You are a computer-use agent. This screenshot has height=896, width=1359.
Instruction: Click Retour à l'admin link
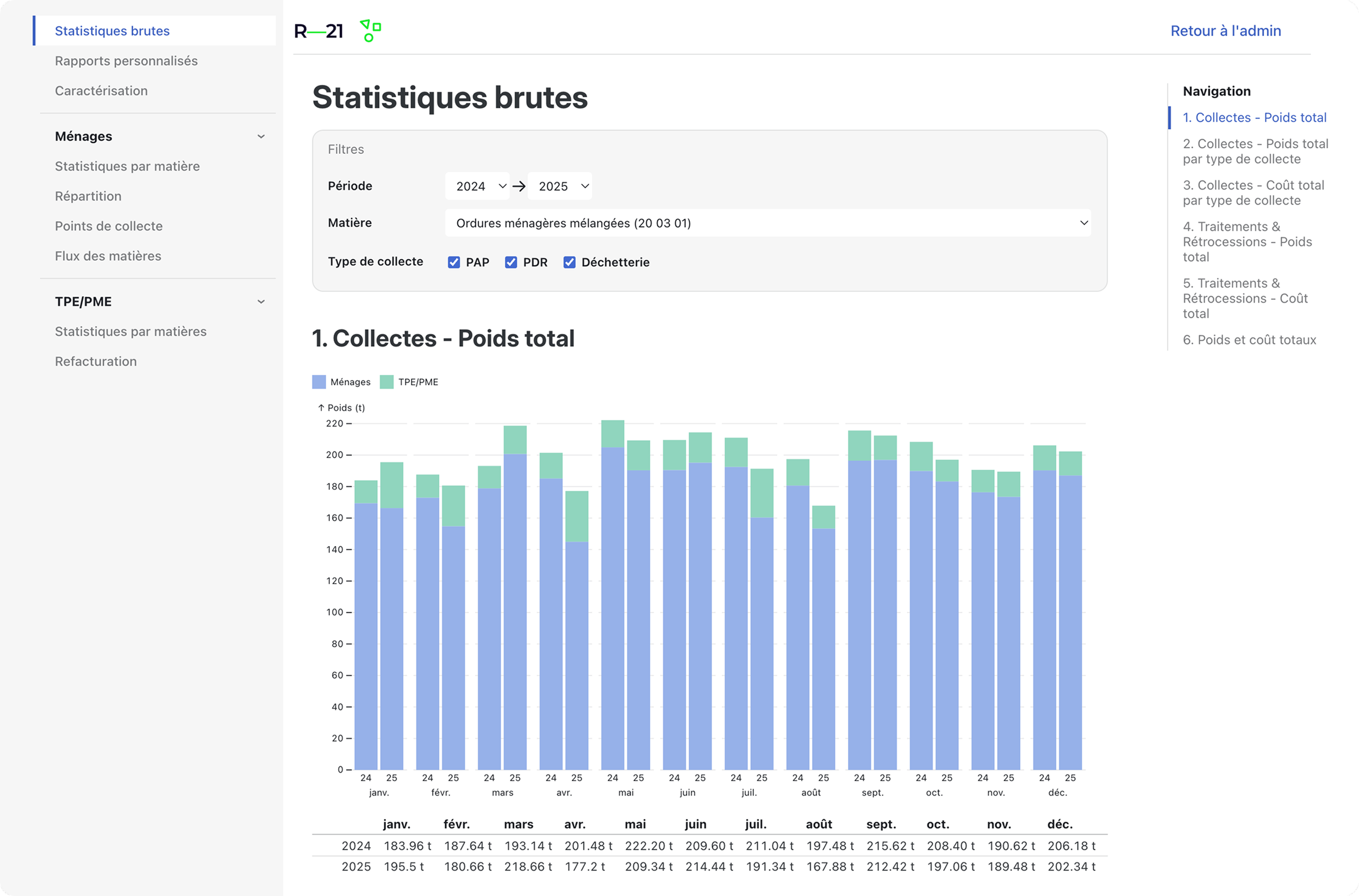[x=1225, y=31]
